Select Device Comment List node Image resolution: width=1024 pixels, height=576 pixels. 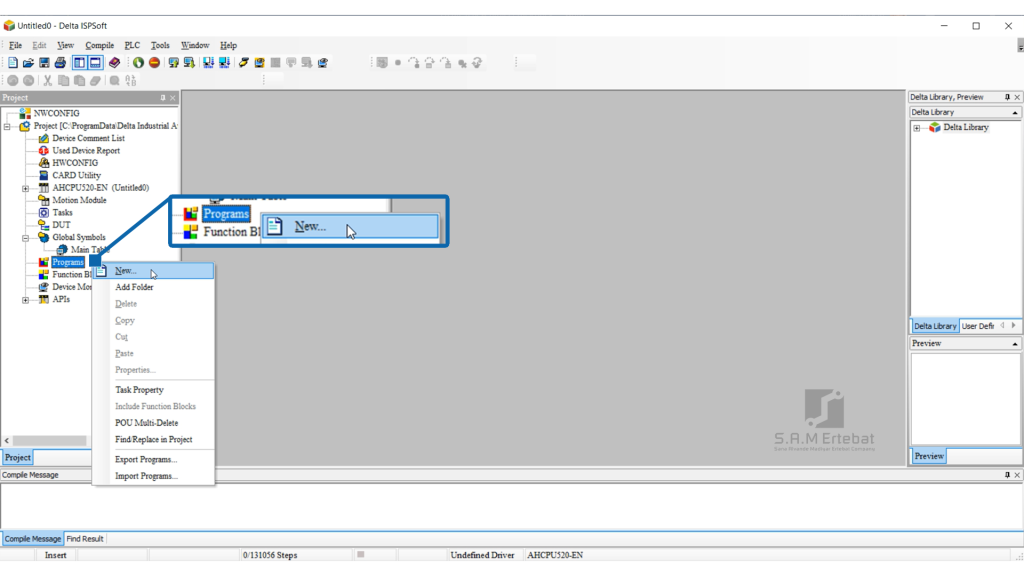coord(88,138)
